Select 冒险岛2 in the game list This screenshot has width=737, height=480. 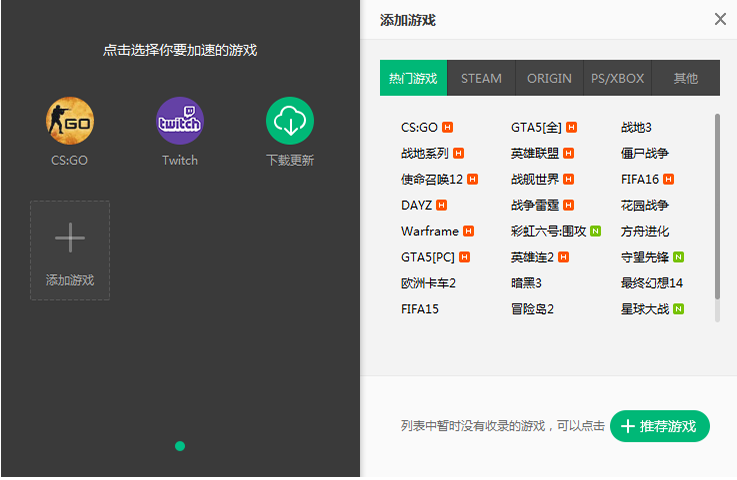pos(532,309)
